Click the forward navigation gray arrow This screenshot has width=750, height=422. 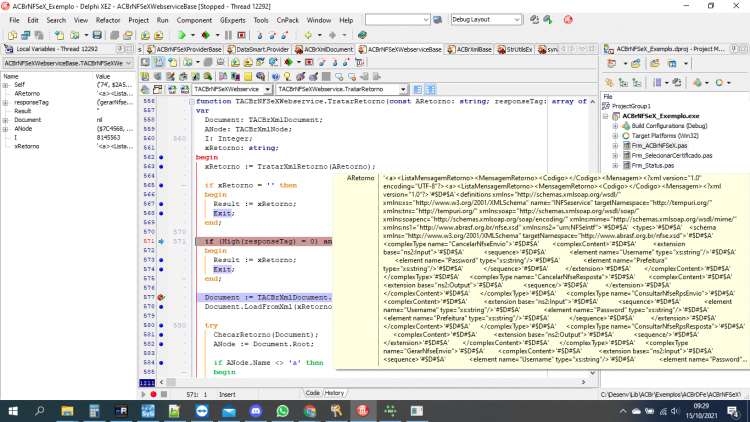pos(332,35)
